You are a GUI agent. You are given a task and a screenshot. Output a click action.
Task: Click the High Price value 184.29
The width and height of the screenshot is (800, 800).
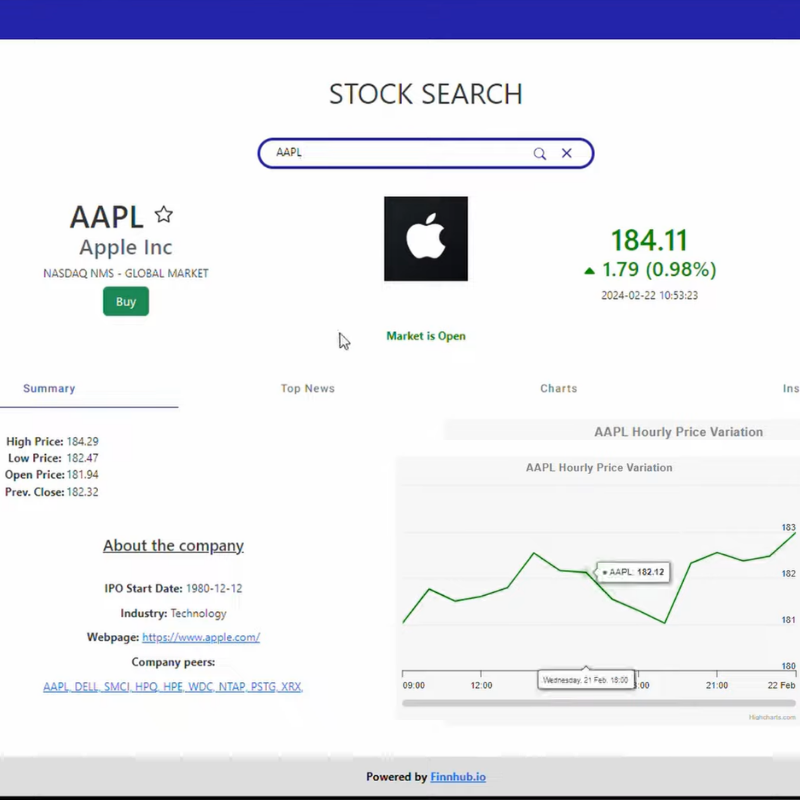pos(83,441)
